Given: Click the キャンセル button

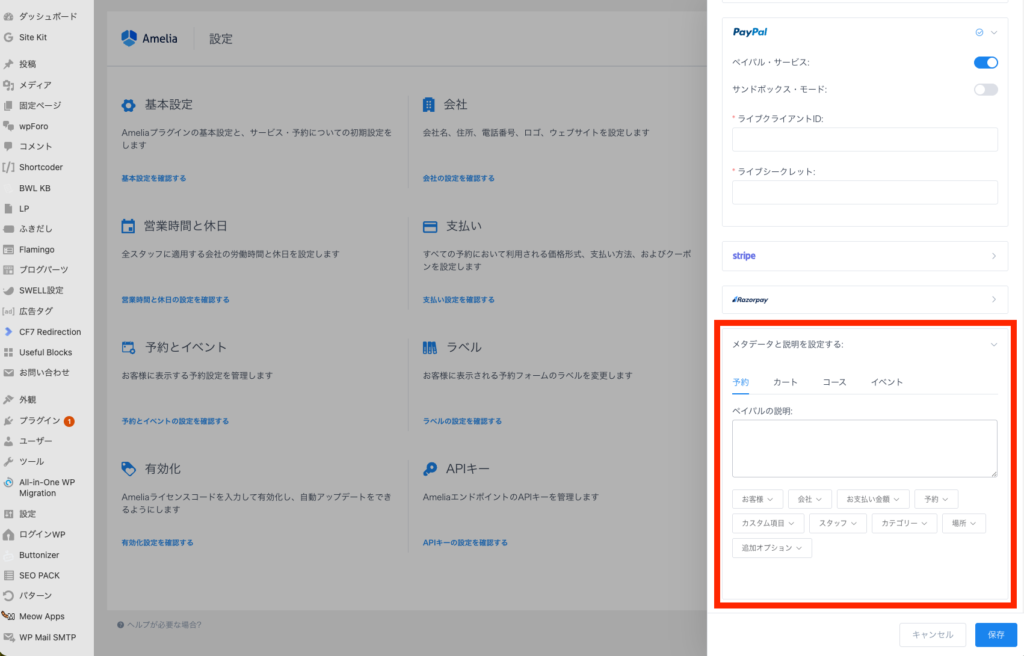Looking at the screenshot, I should pyautogui.click(x=932, y=634).
